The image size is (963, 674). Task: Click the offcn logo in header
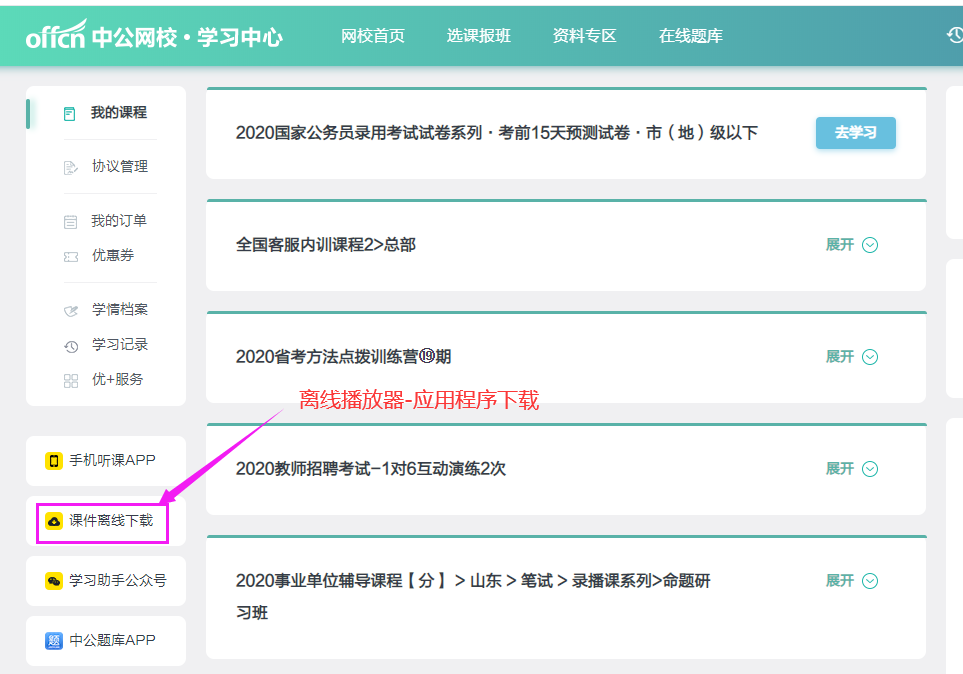point(57,36)
